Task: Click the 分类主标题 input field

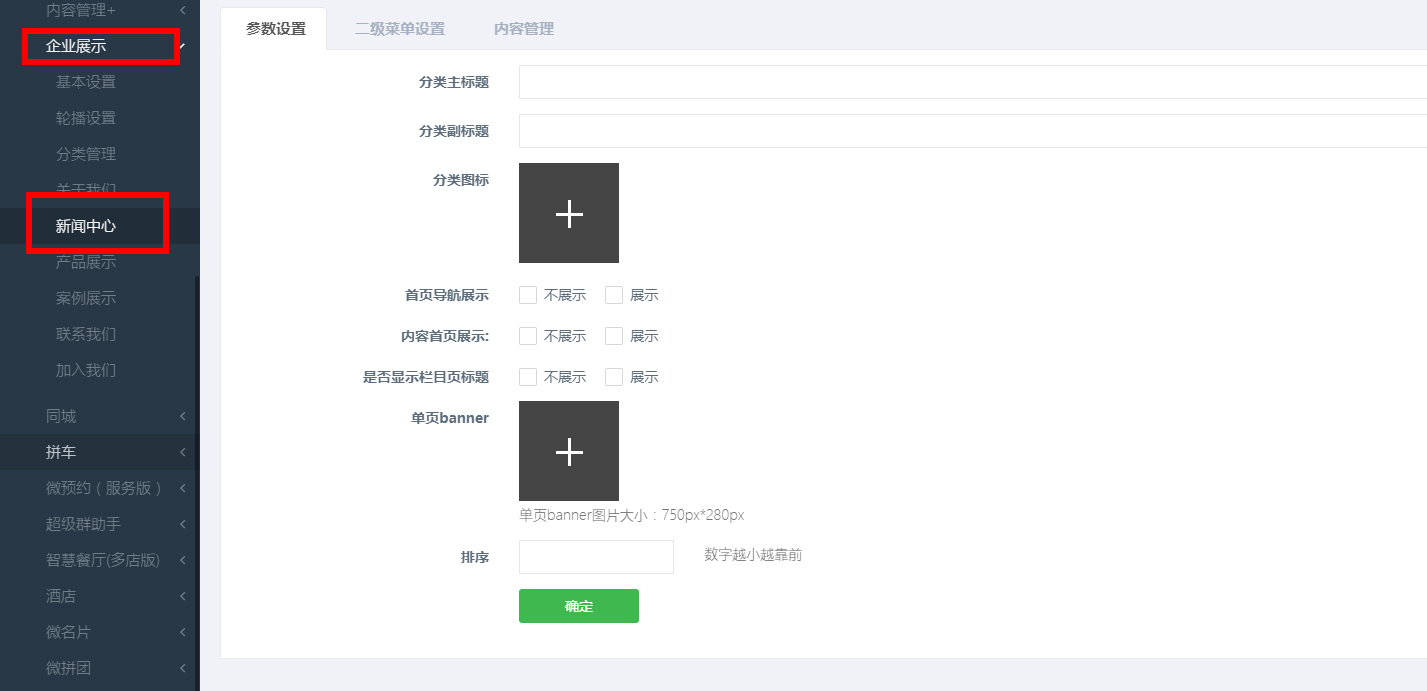Action: pos(970,82)
